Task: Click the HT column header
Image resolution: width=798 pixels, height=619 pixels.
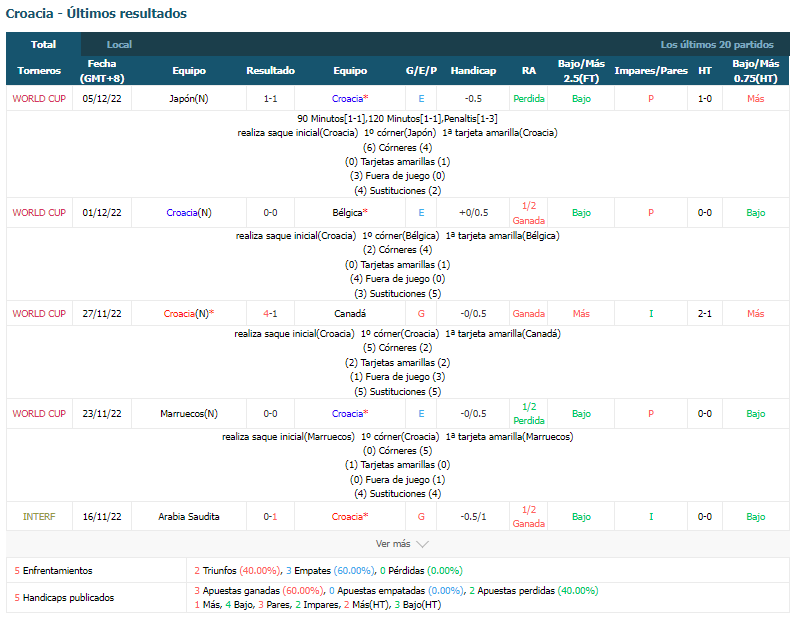Action: point(704,71)
